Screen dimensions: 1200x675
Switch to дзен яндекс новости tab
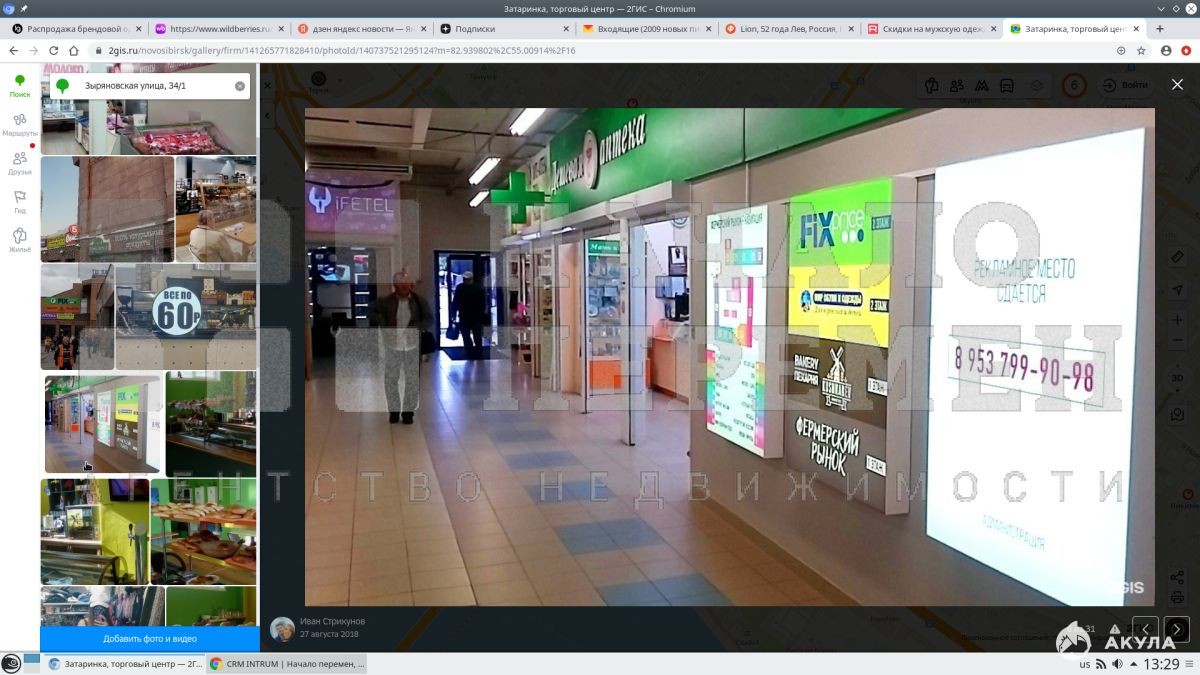coord(363,29)
